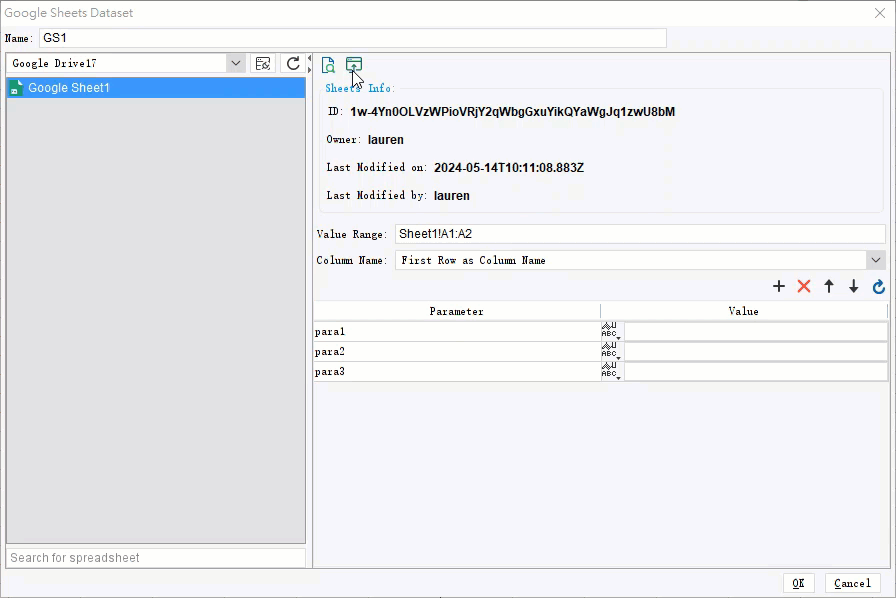Click the Value Range field Sheet1!A1:A2
Image resolution: width=896 pixels, height=598 pixels.
(x=640, y=234)
